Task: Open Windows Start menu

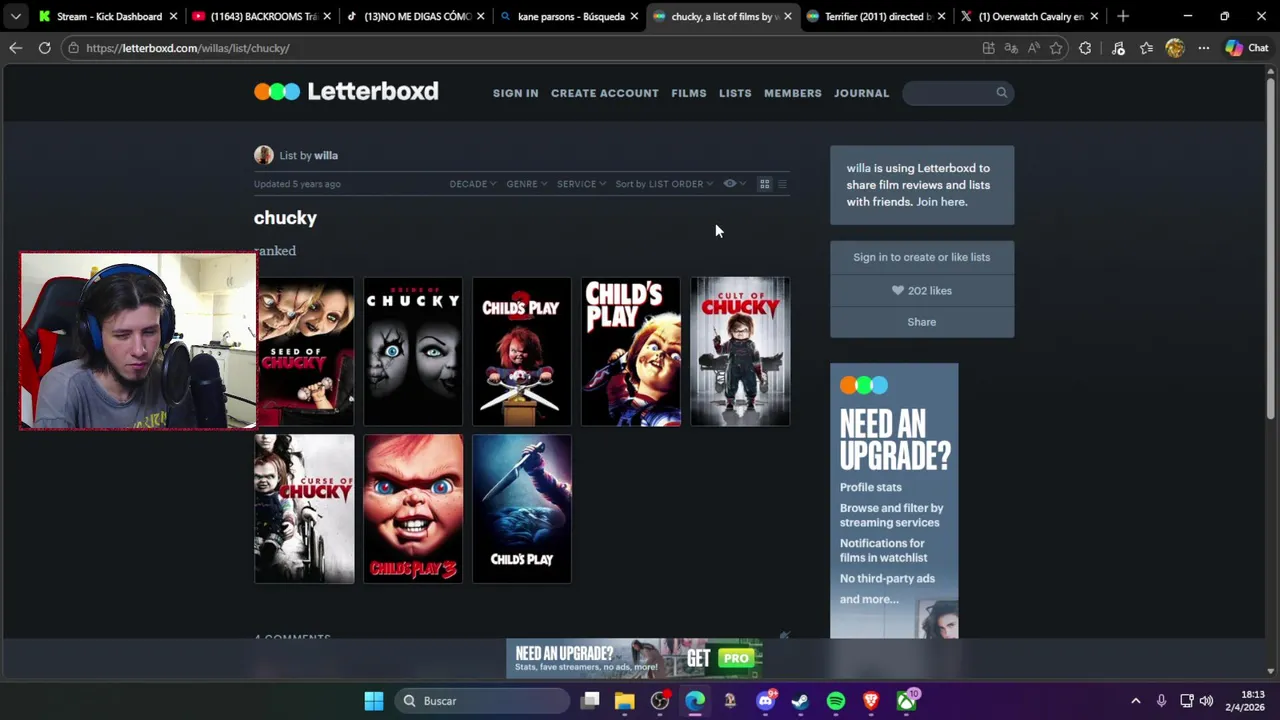Action: [374, 701]
